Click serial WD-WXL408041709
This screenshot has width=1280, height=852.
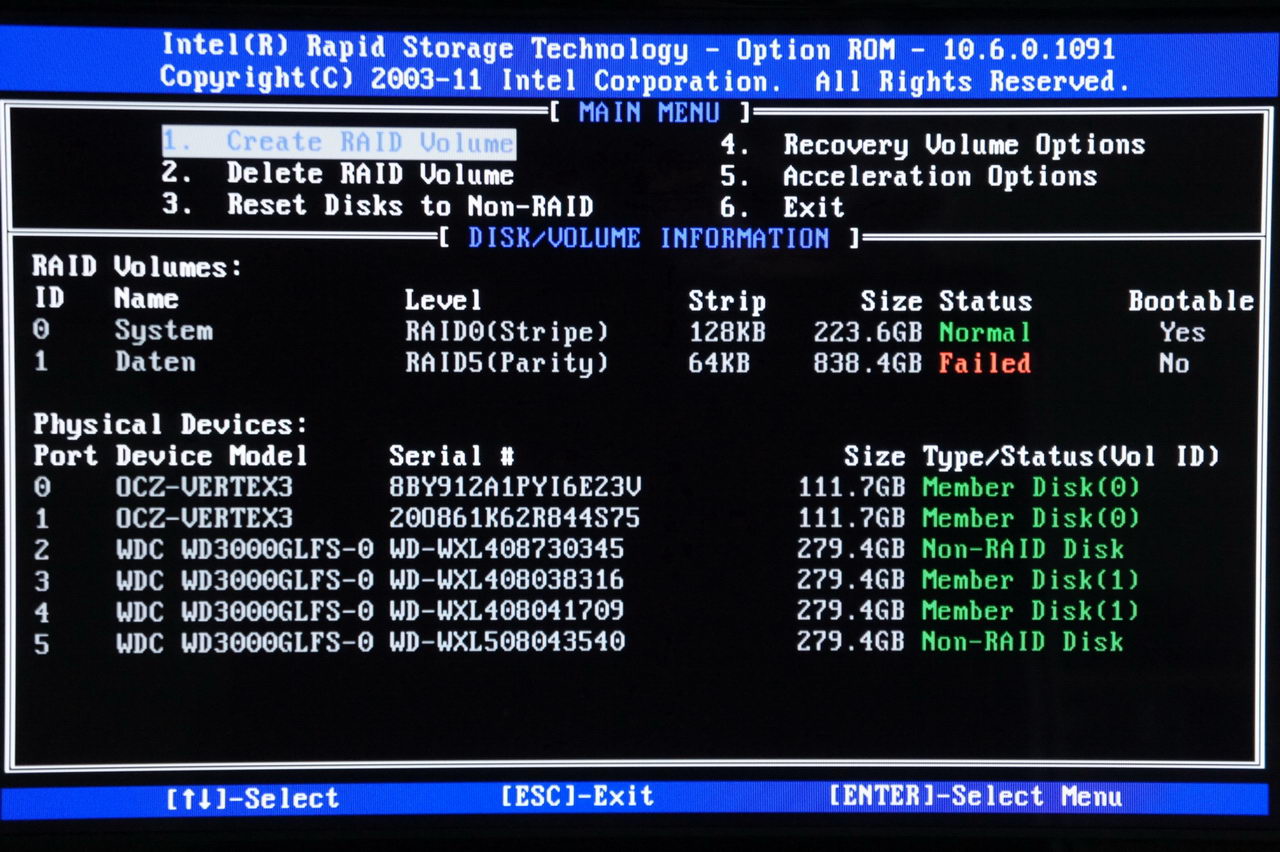(507, 611)
